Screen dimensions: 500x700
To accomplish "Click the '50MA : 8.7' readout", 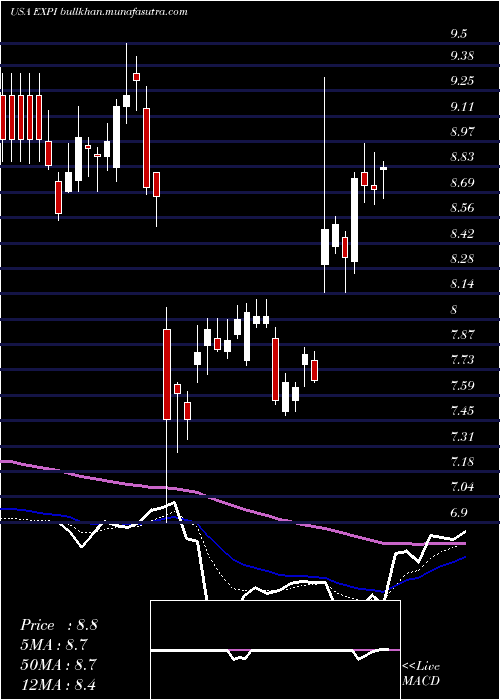I will click(59, 664).
